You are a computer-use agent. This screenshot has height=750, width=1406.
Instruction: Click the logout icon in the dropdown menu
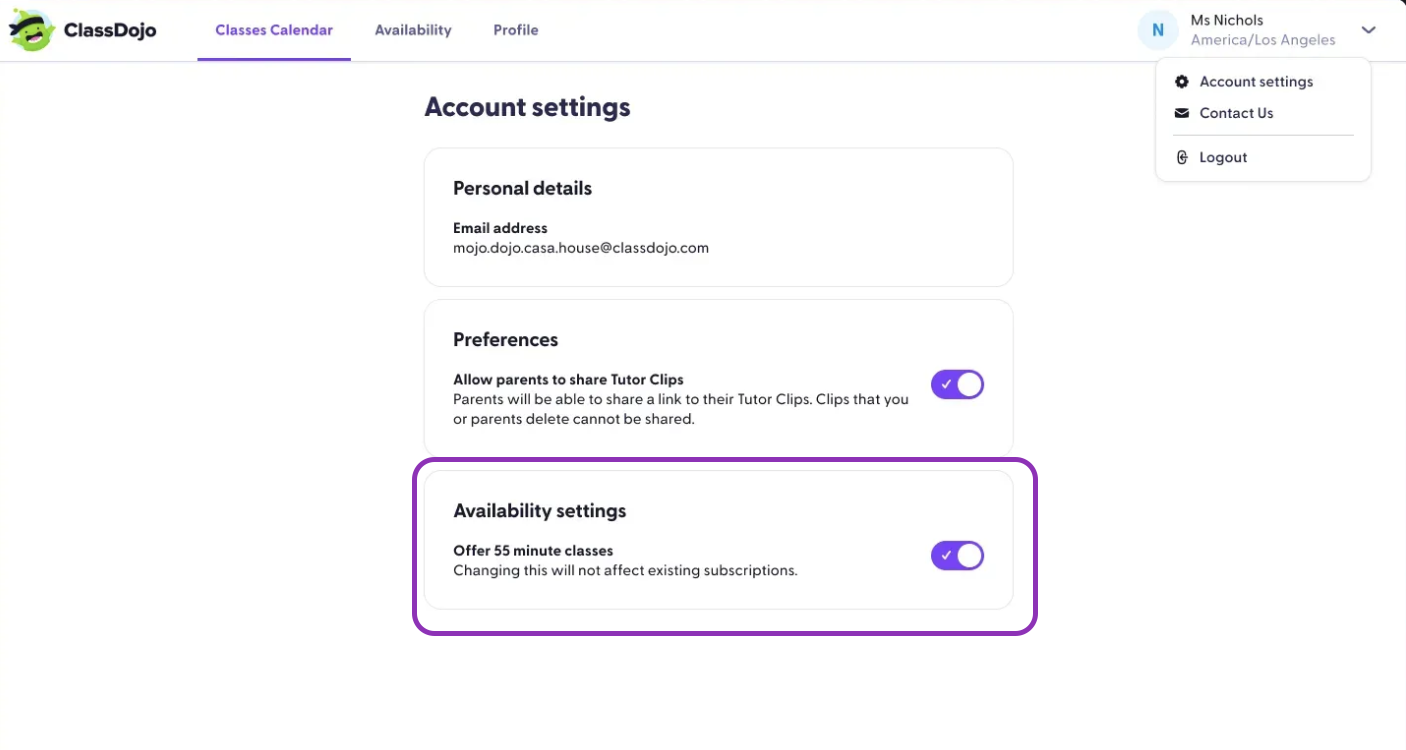point(1182,157)
